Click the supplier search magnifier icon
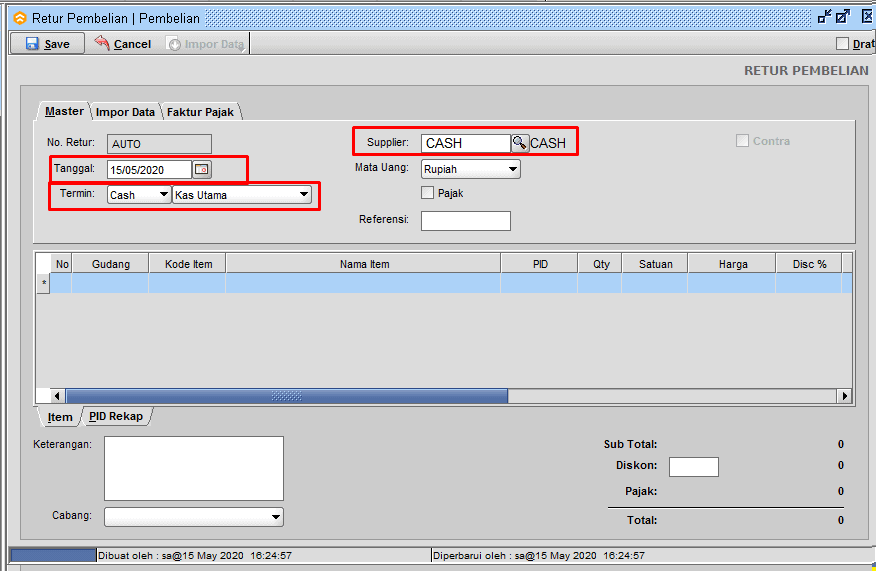This screenshot has height=571, width=876. pyautogui.click(x=519, y=143)
